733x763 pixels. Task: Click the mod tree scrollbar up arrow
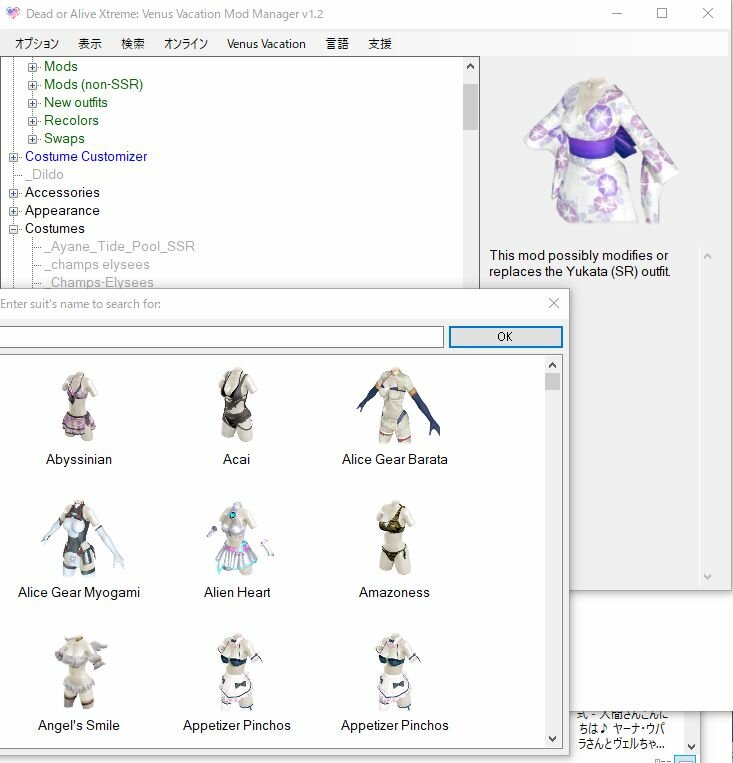pos(470,66)
